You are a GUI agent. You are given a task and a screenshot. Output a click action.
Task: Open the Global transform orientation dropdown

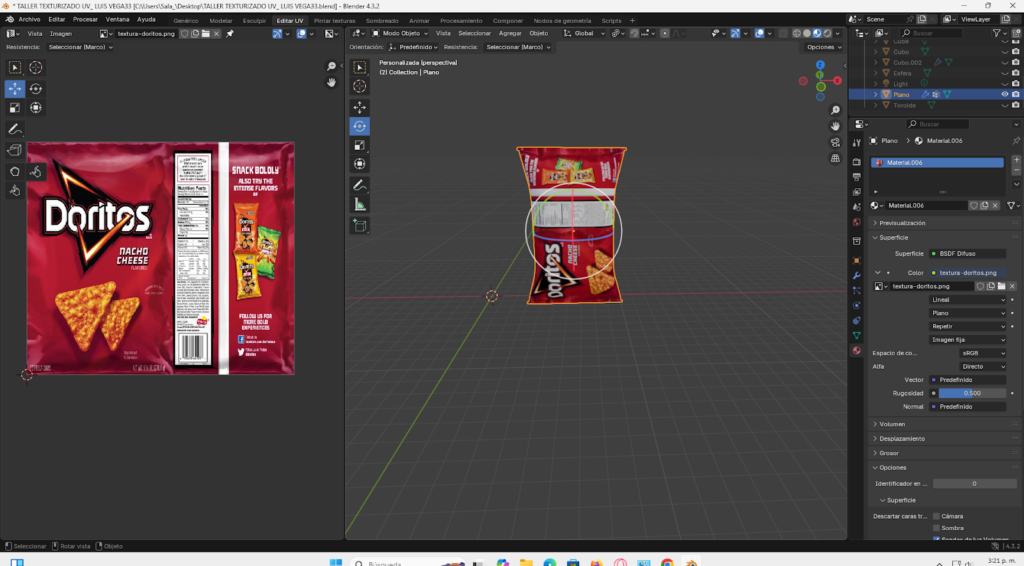584,33
